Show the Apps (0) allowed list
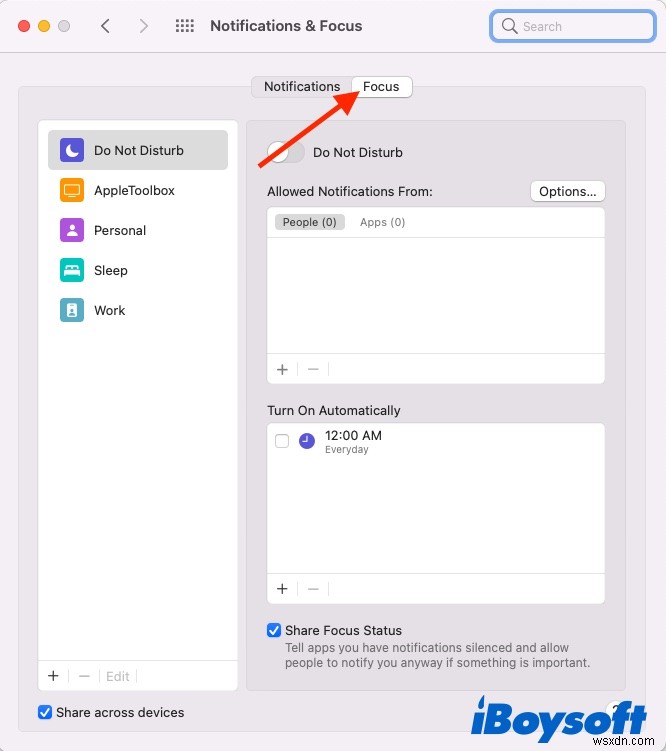This screenshot has width=666, height=751. [382, 222]
